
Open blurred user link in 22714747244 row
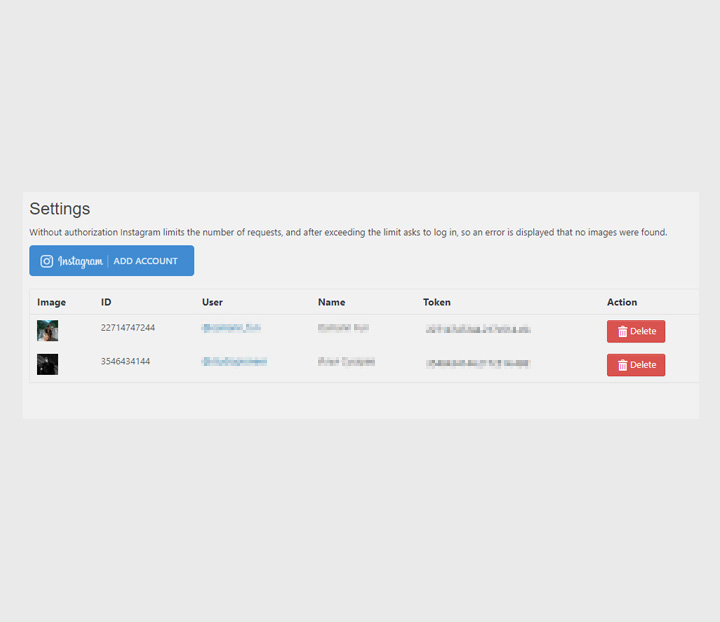click(231, 328)
